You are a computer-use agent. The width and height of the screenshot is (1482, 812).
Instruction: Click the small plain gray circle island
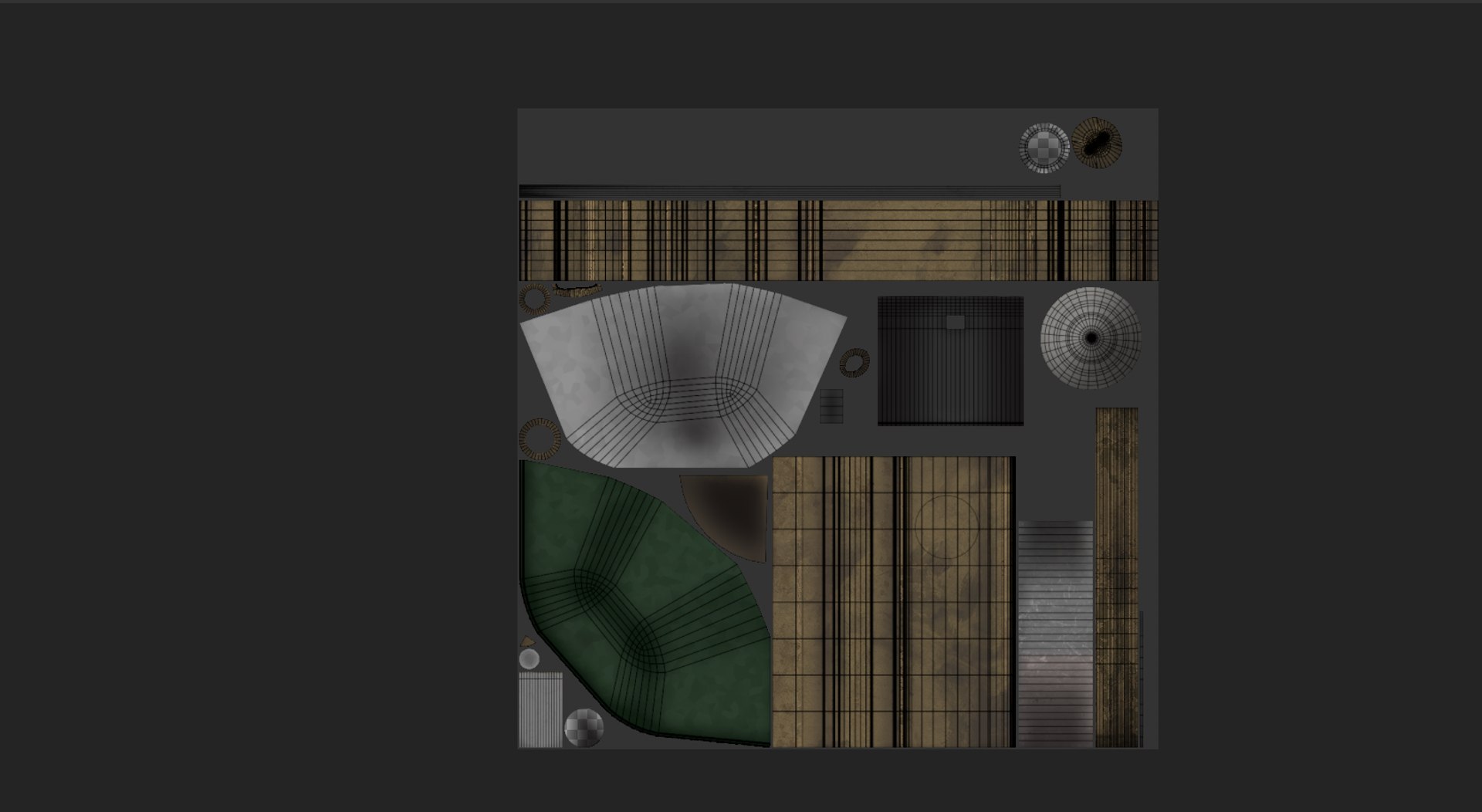[x=529, y=658]
